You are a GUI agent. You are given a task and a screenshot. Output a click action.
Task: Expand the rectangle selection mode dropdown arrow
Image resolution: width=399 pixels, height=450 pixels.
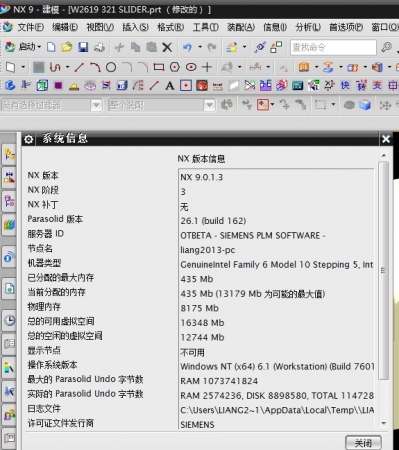[333, 105]
